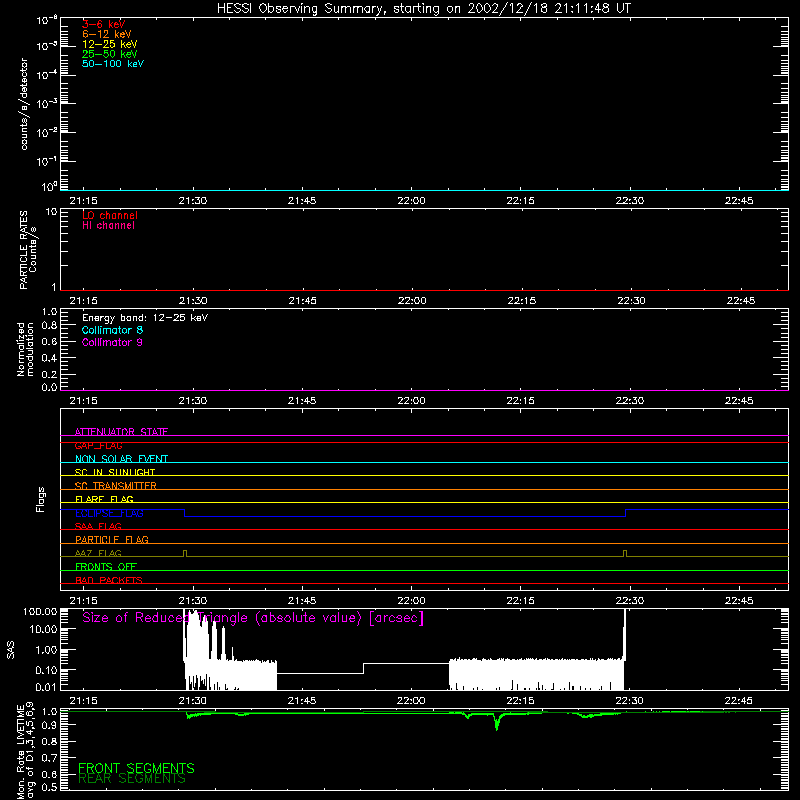
Task: Click the SAS step up between 21:45 and 22:00
Action: (x=363, y=668)
